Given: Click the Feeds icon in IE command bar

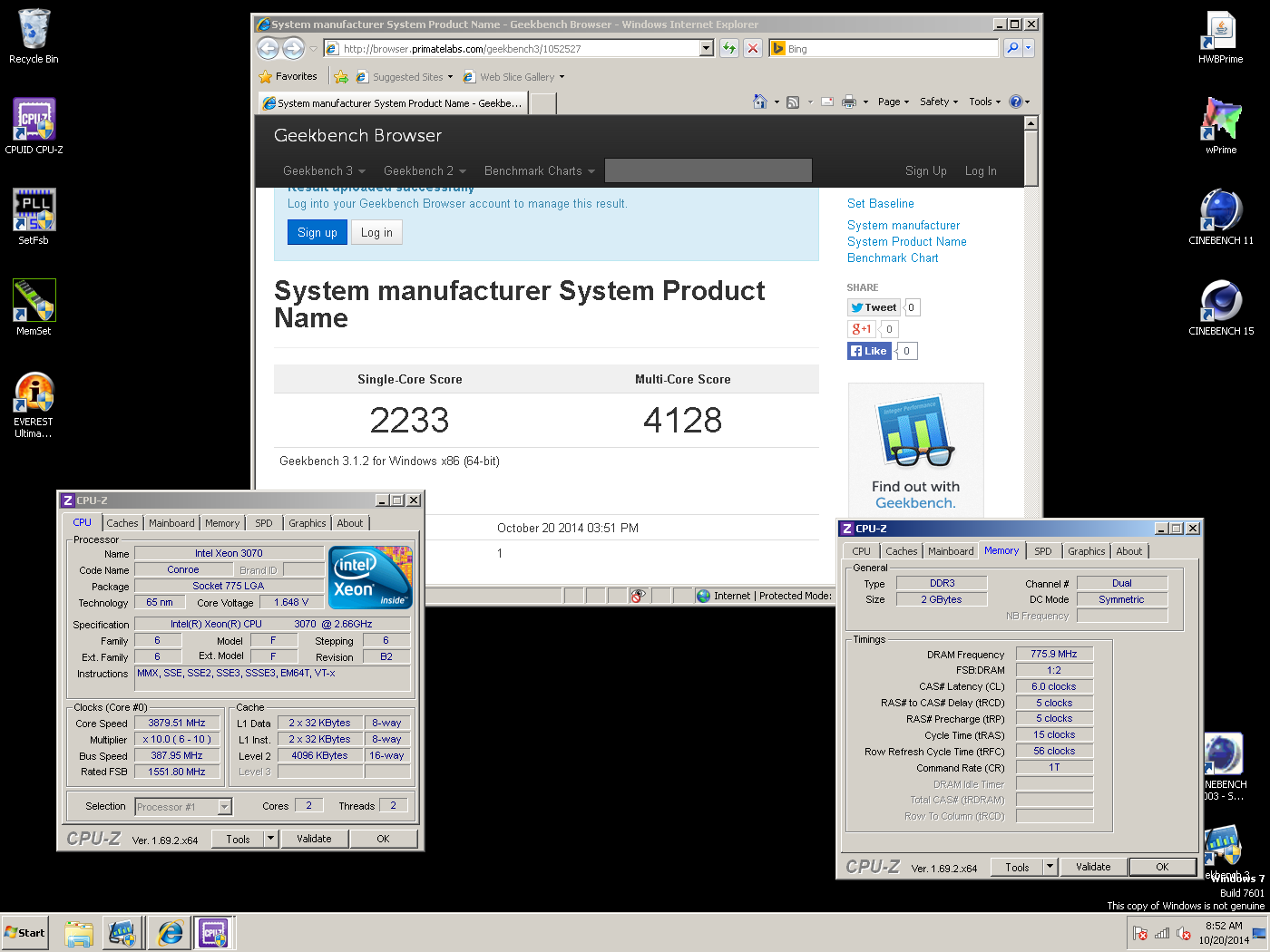Looking at the screenshot, I should coord(793,102).
